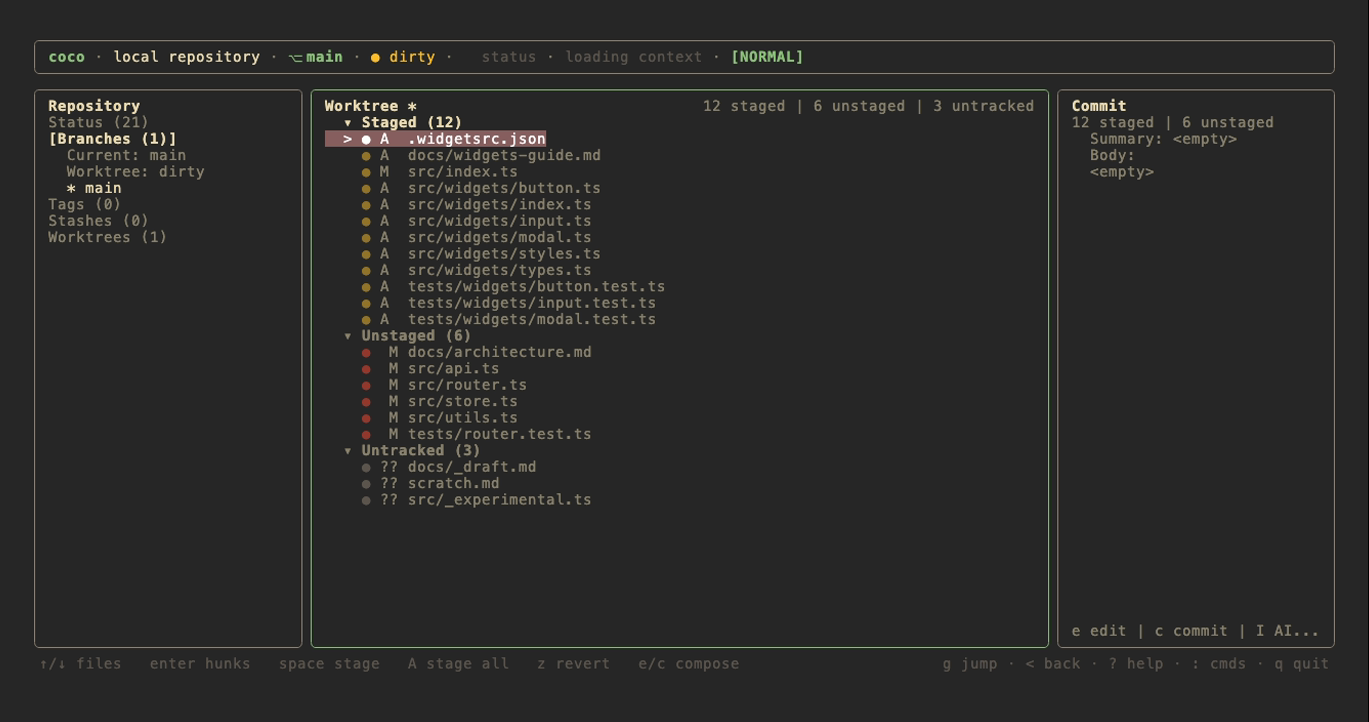
Task: Click c commit in Commit panel
Action: point(1191,631)
